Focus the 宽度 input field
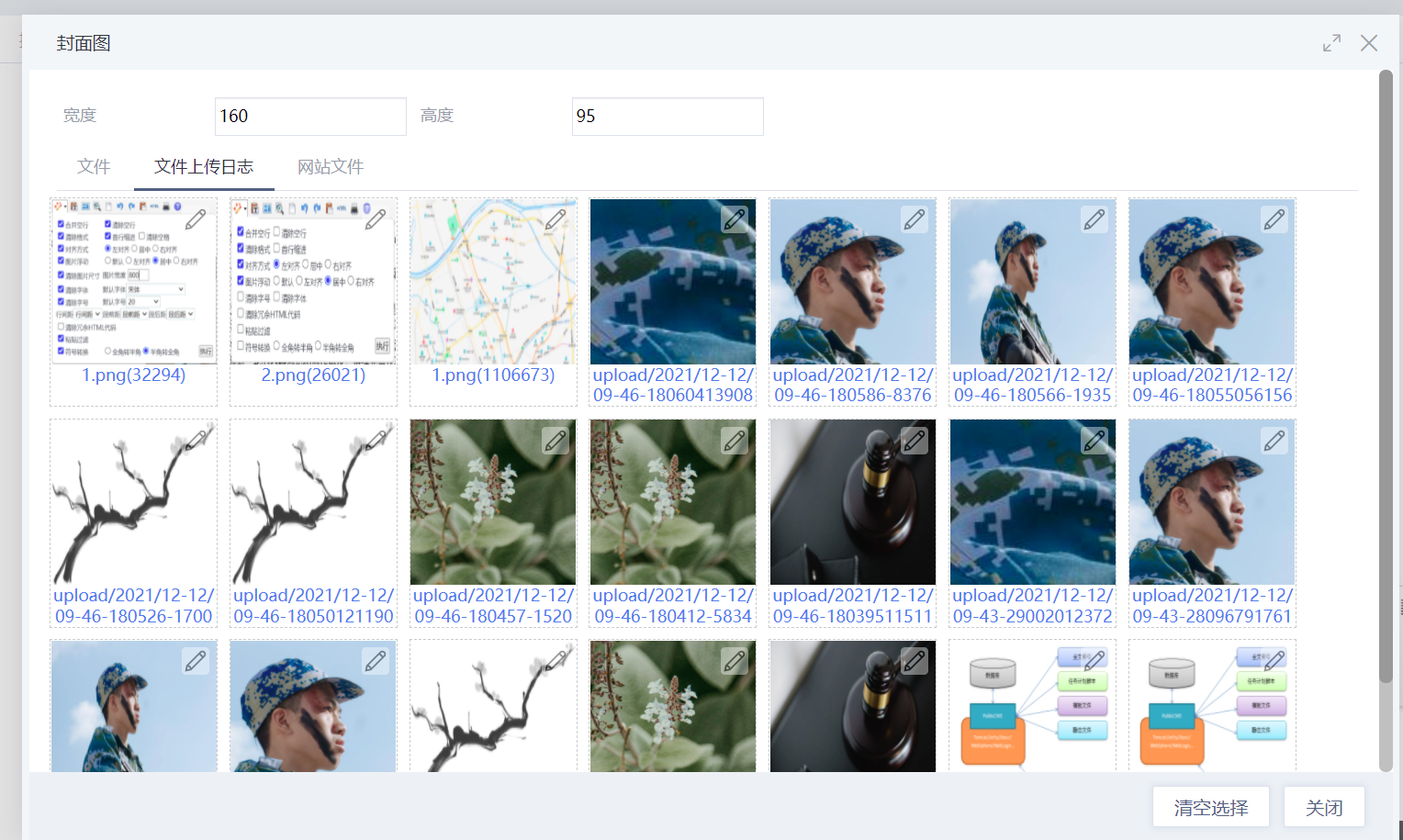Viewport: 1403px width, 840px height. tap(310, 117)
